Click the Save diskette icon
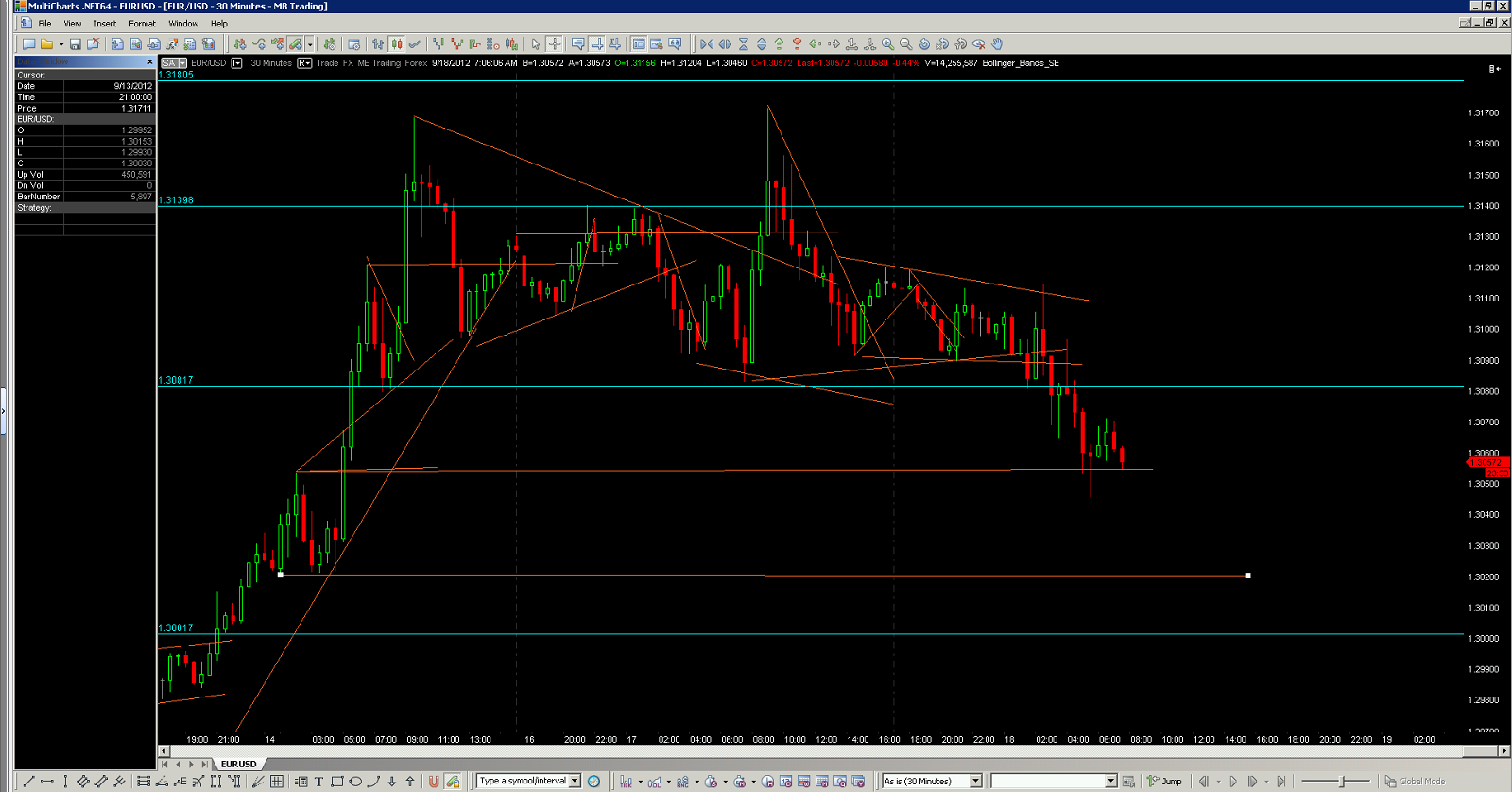This screenshot has width=1512, height=792. click(75, 43)
